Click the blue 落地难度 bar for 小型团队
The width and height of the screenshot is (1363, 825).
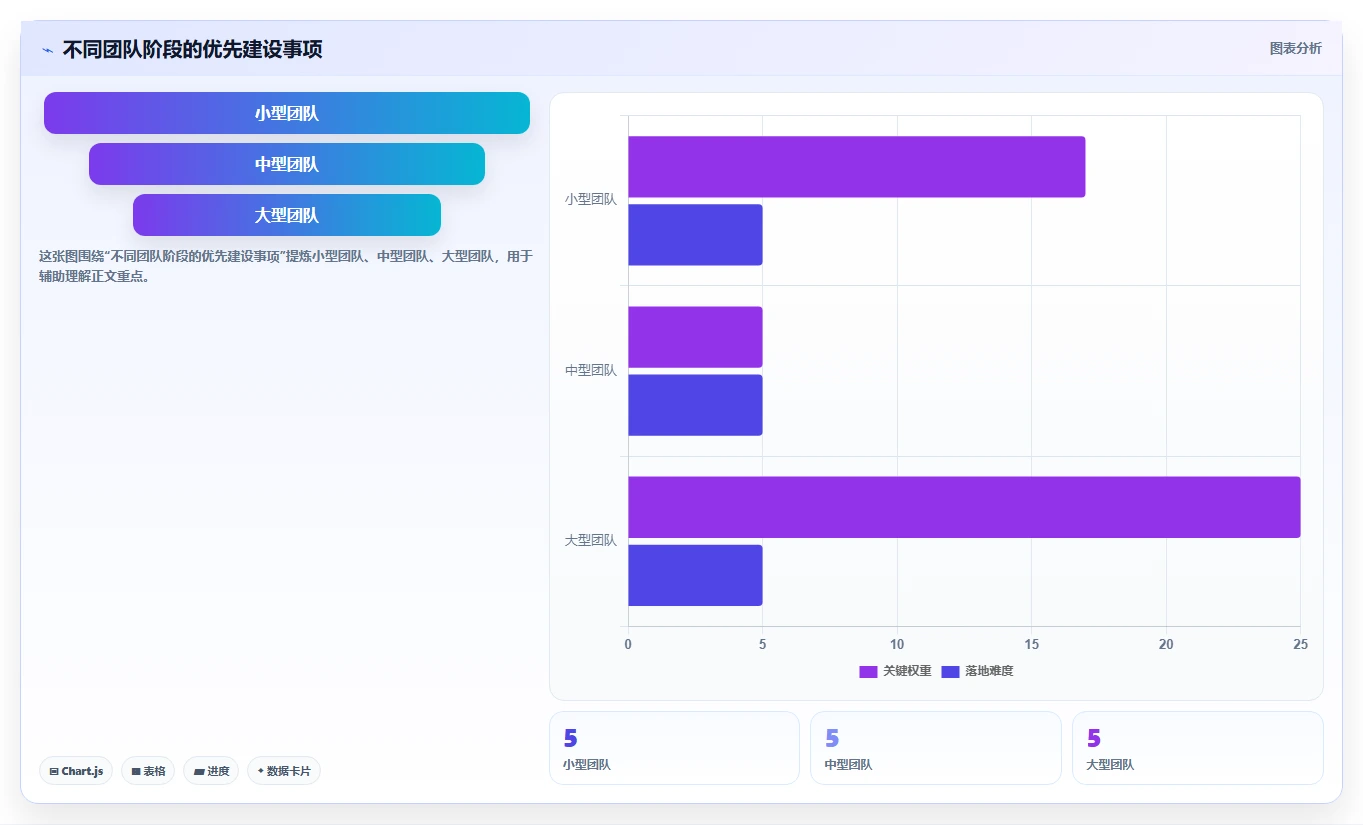tap(695, 235)
